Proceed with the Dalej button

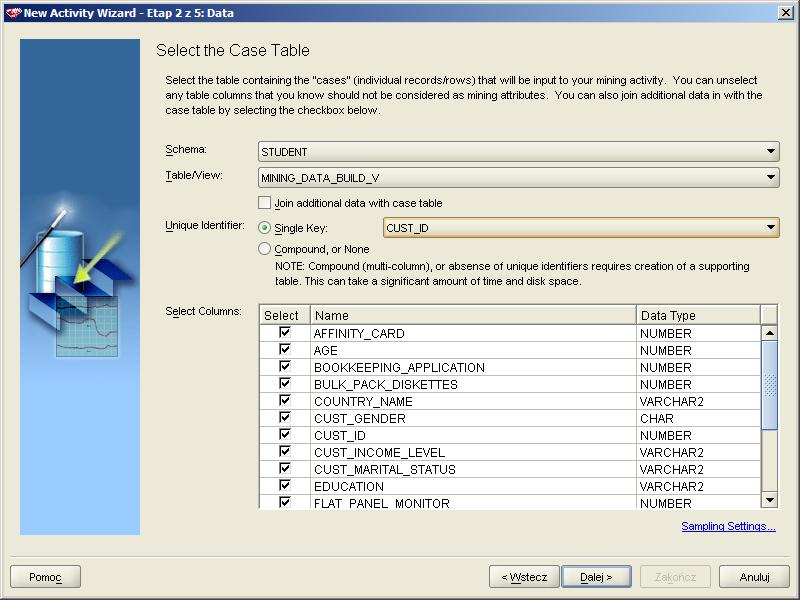click(x=596, y=577)
